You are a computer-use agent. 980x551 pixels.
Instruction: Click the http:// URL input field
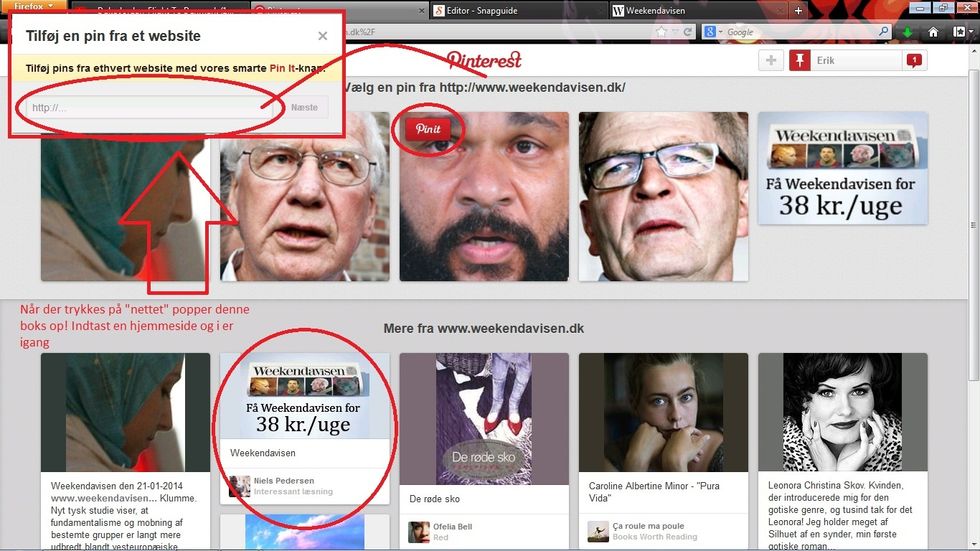pyautogui.click(x=149, y=107)
